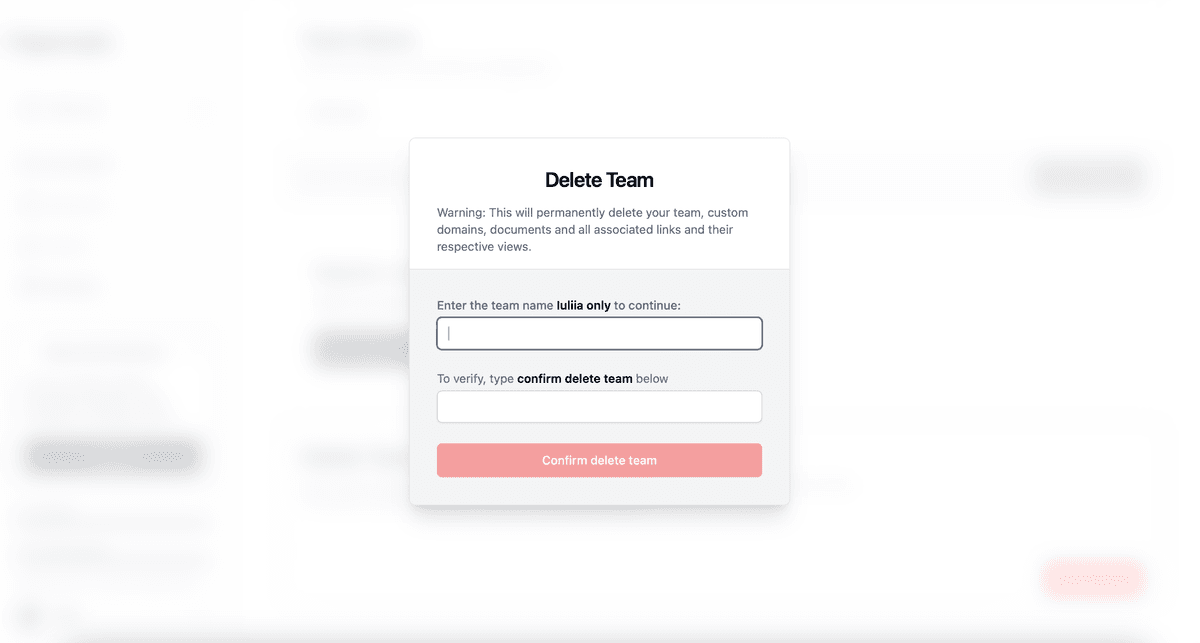1200x643 pixels.
Task: Click the blurred dark button left of dialog
Action: [360, 350]
